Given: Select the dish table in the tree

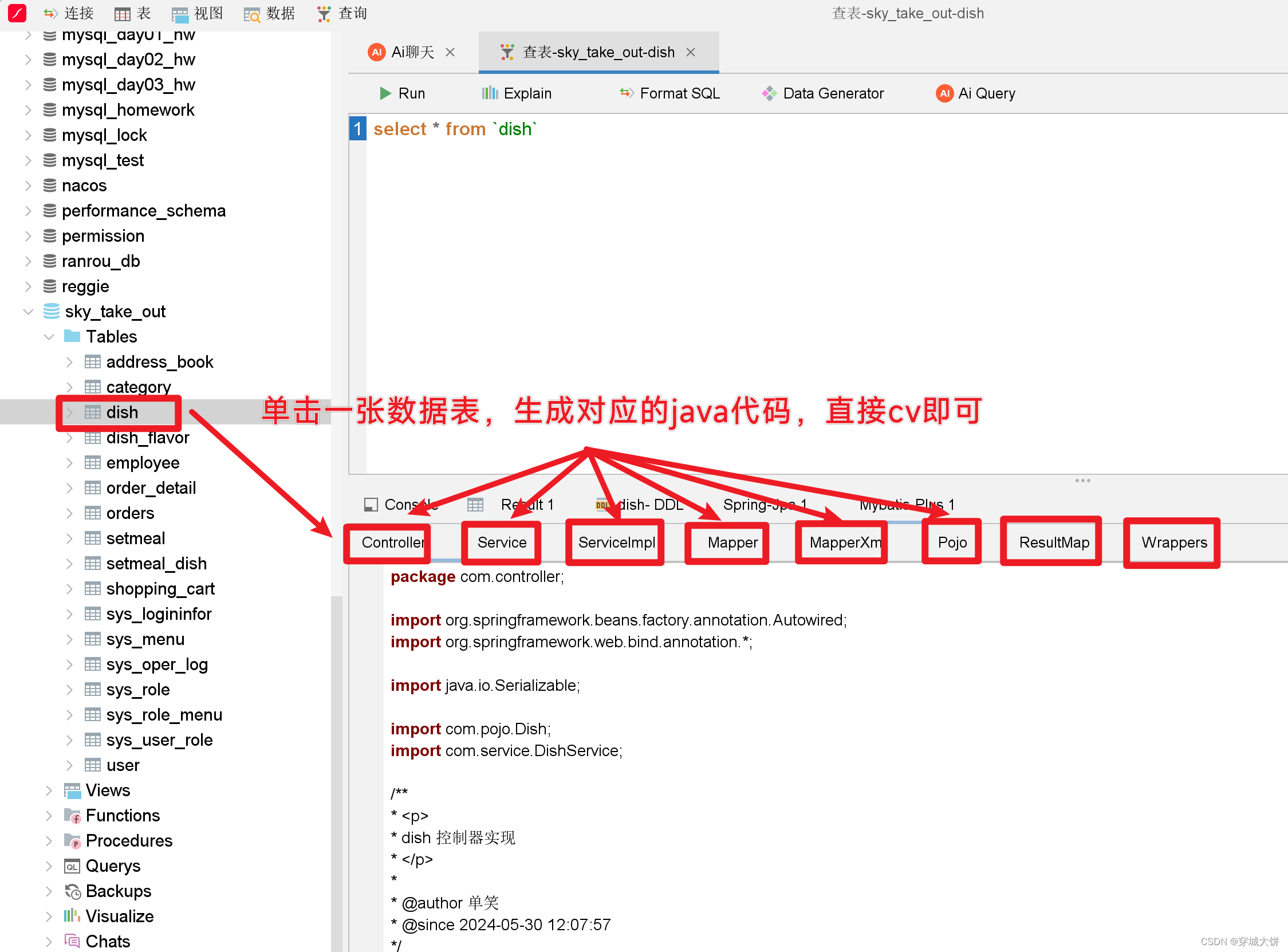Looking at the screenshot, I should point(121,412).
